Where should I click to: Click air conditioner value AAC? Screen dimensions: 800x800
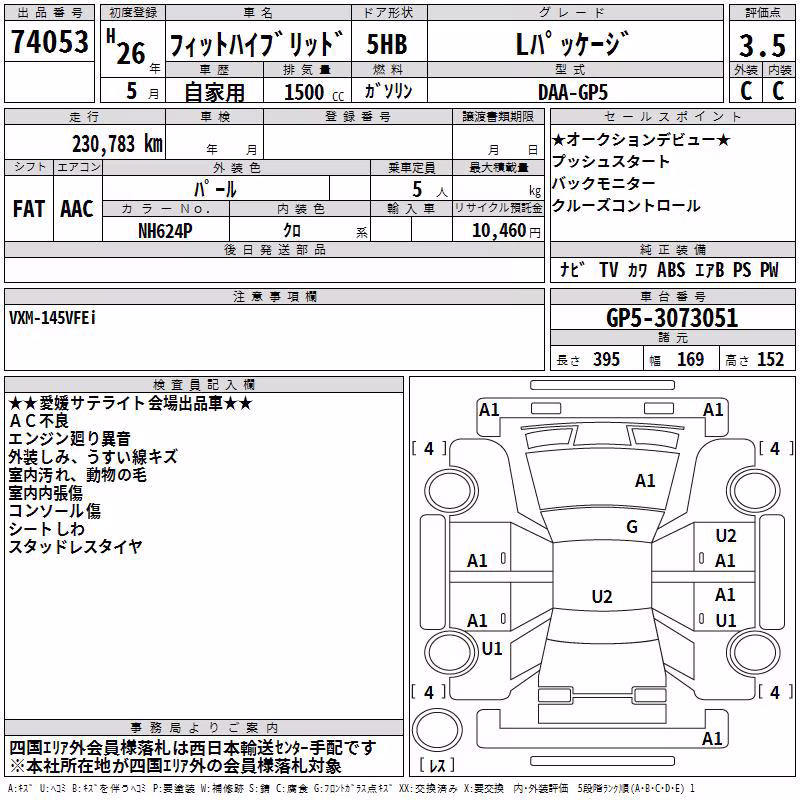[x=77, y=209]
